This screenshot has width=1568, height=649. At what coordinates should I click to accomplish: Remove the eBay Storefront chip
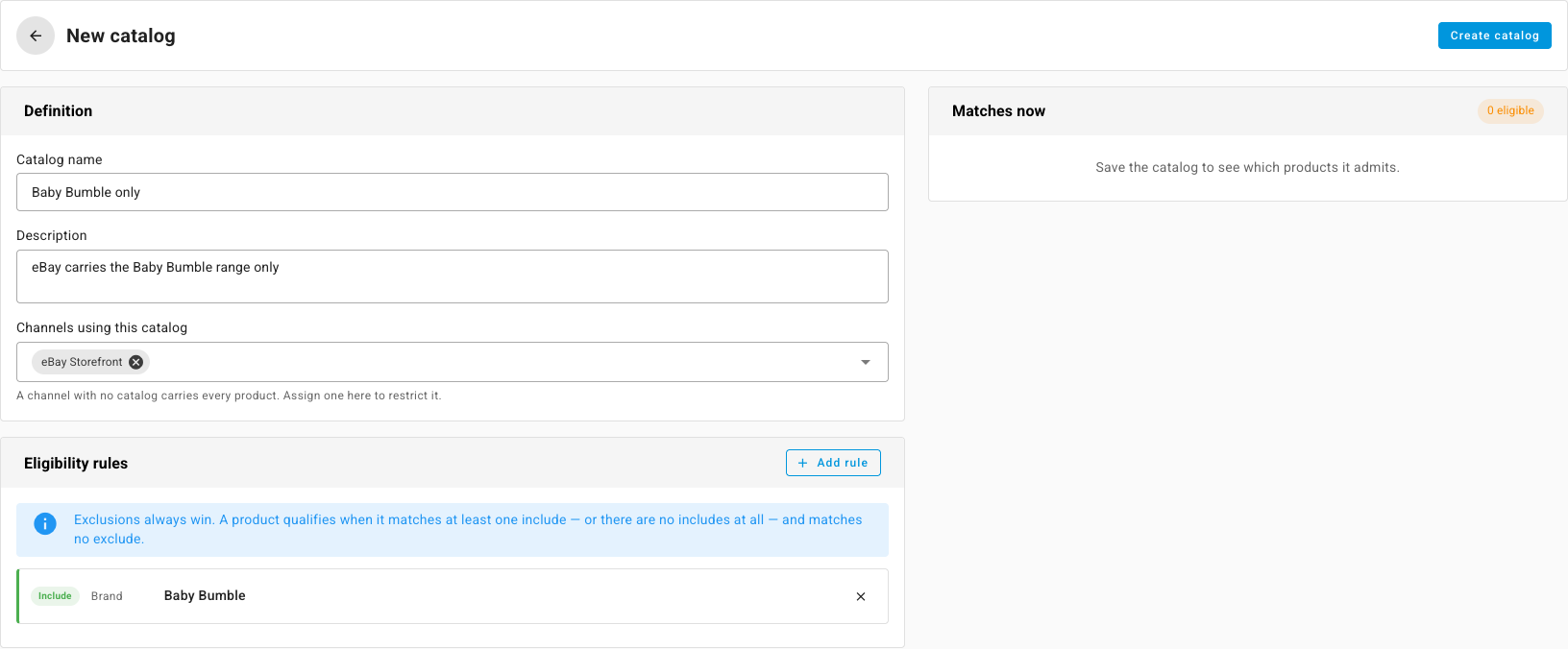[x=136, y=362]
